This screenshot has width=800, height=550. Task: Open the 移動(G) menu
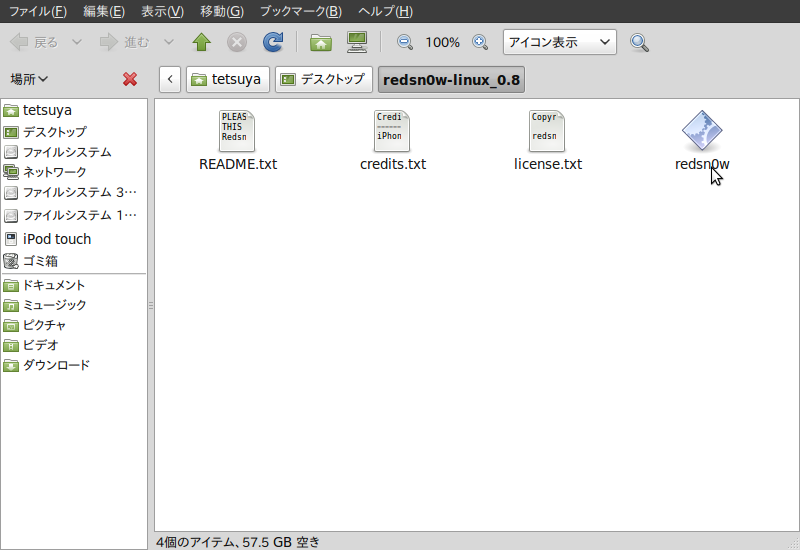(222, 11)
